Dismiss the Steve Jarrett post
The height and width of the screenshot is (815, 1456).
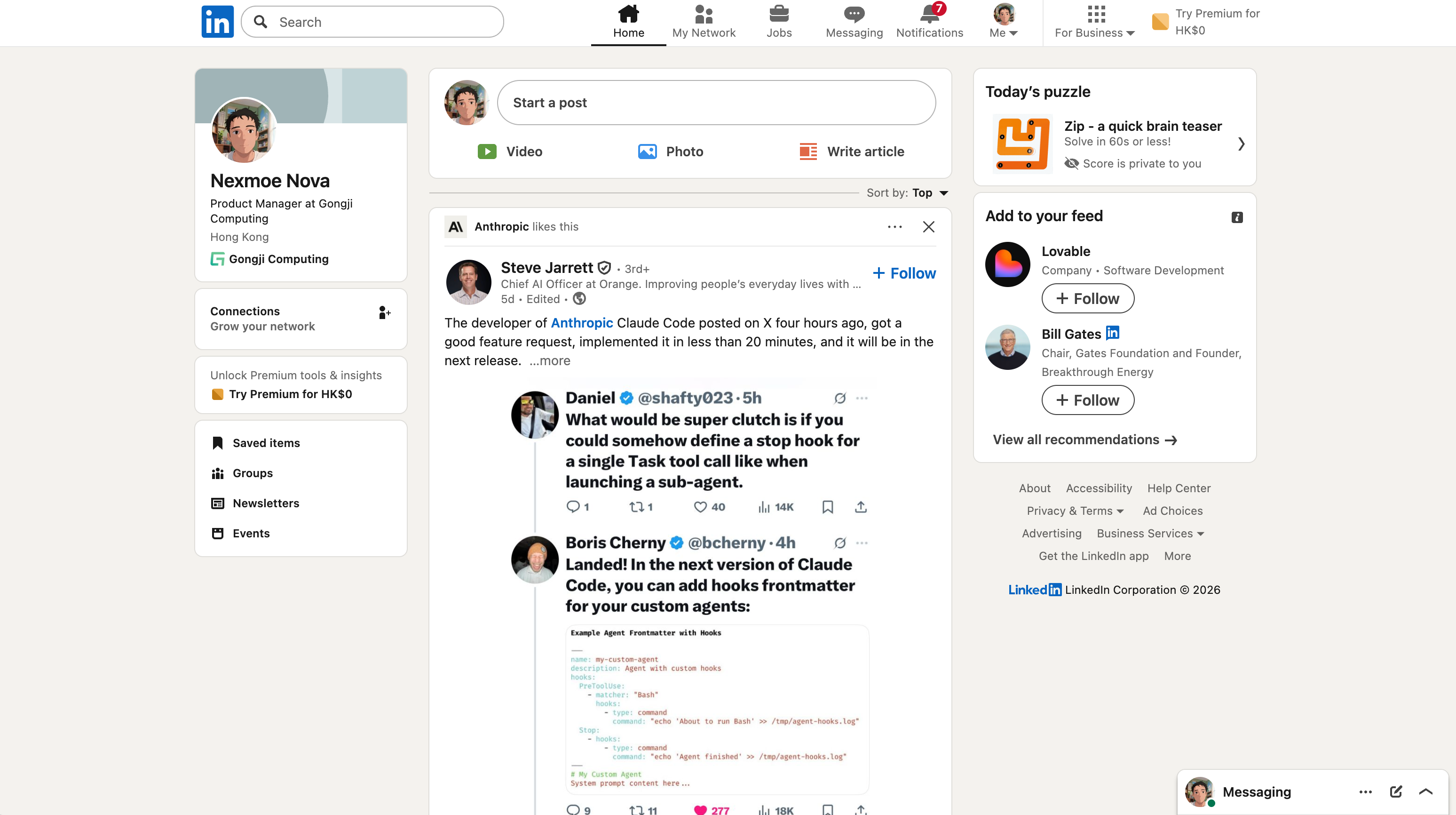pyautogui.click(x=928, y=226)
